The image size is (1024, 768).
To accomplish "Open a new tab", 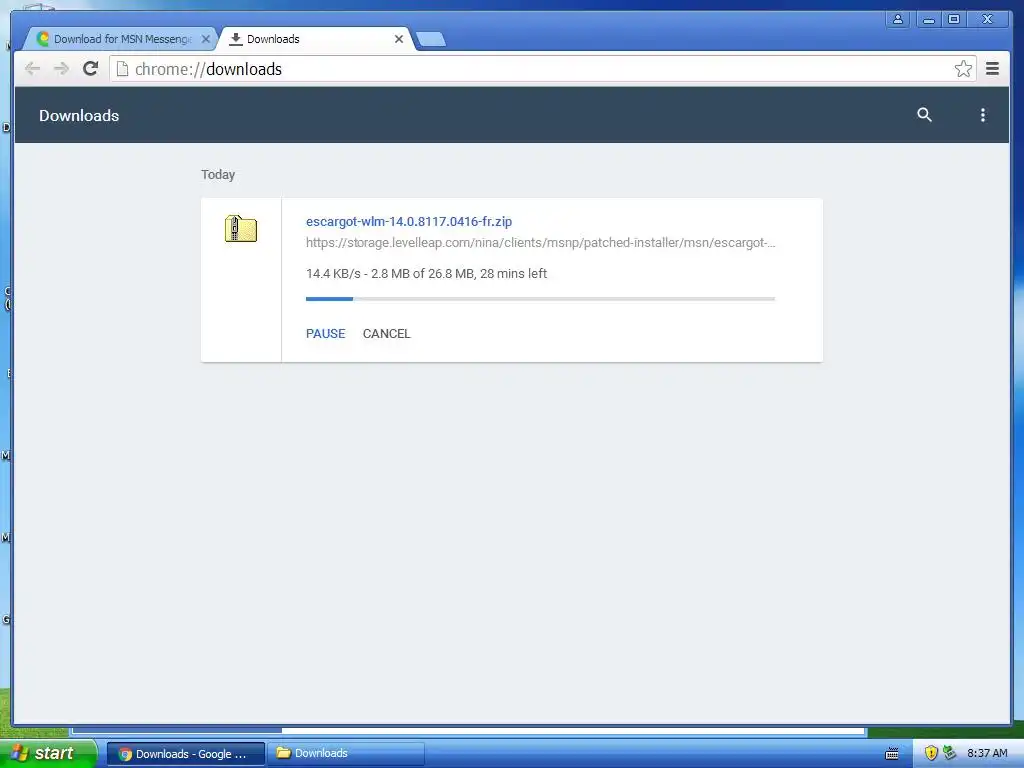I will pyautogui.click(x=430, y=40).
